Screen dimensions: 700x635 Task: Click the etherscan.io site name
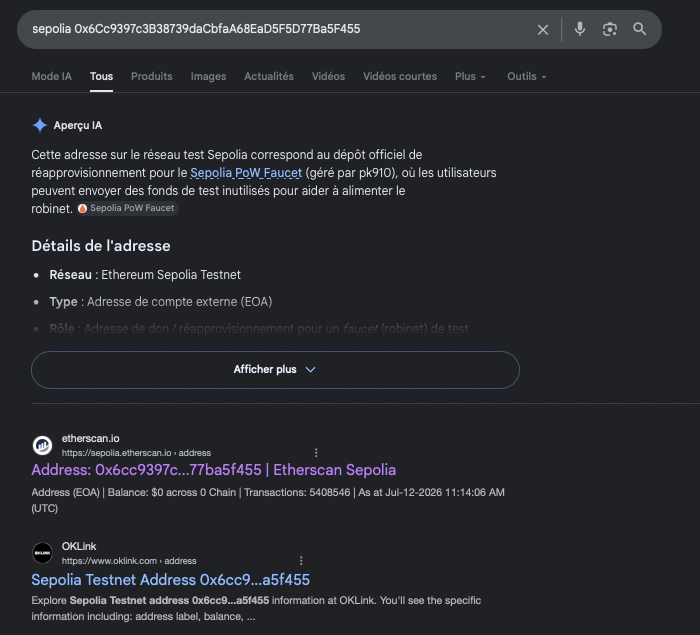point(91,439)
